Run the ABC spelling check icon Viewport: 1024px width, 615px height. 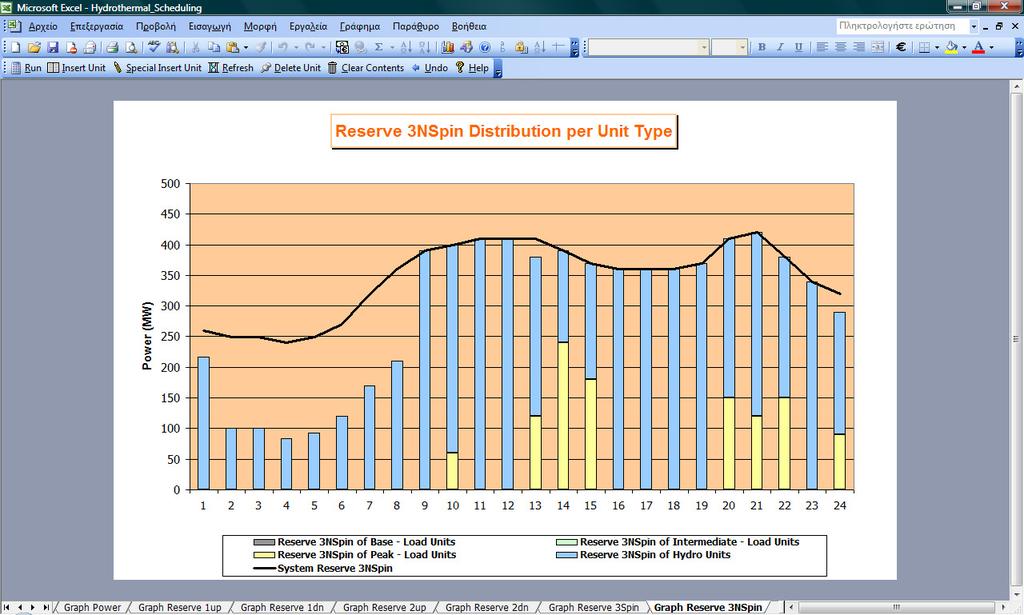pyautogui.click(x=153, y=47)
